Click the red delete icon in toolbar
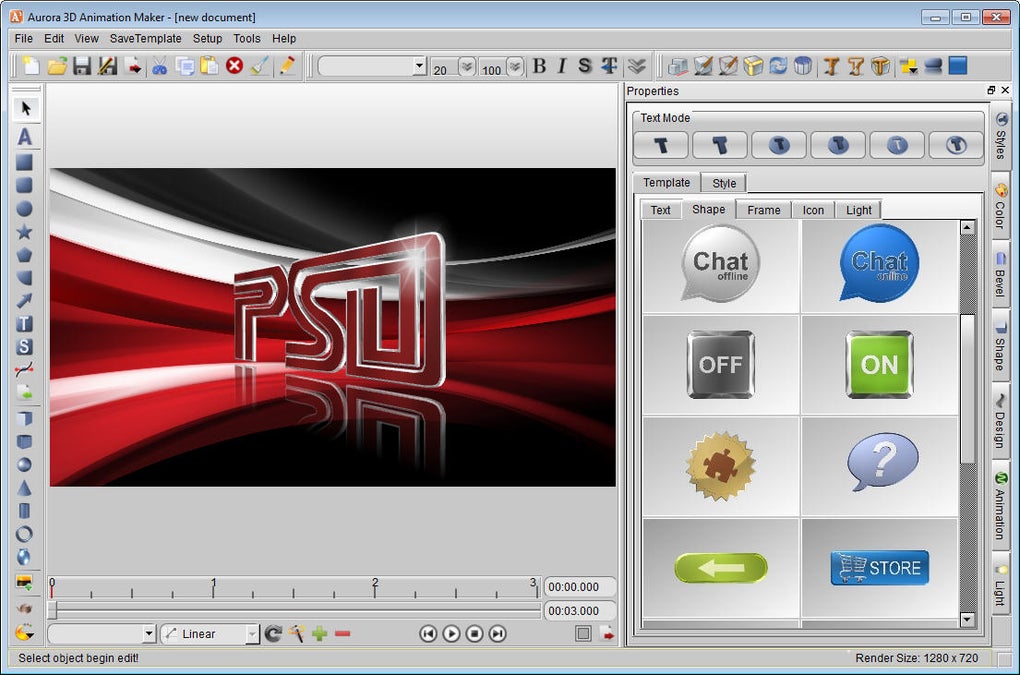The width and height of the screenshot is (1020, 675). [x=234, y=66]
